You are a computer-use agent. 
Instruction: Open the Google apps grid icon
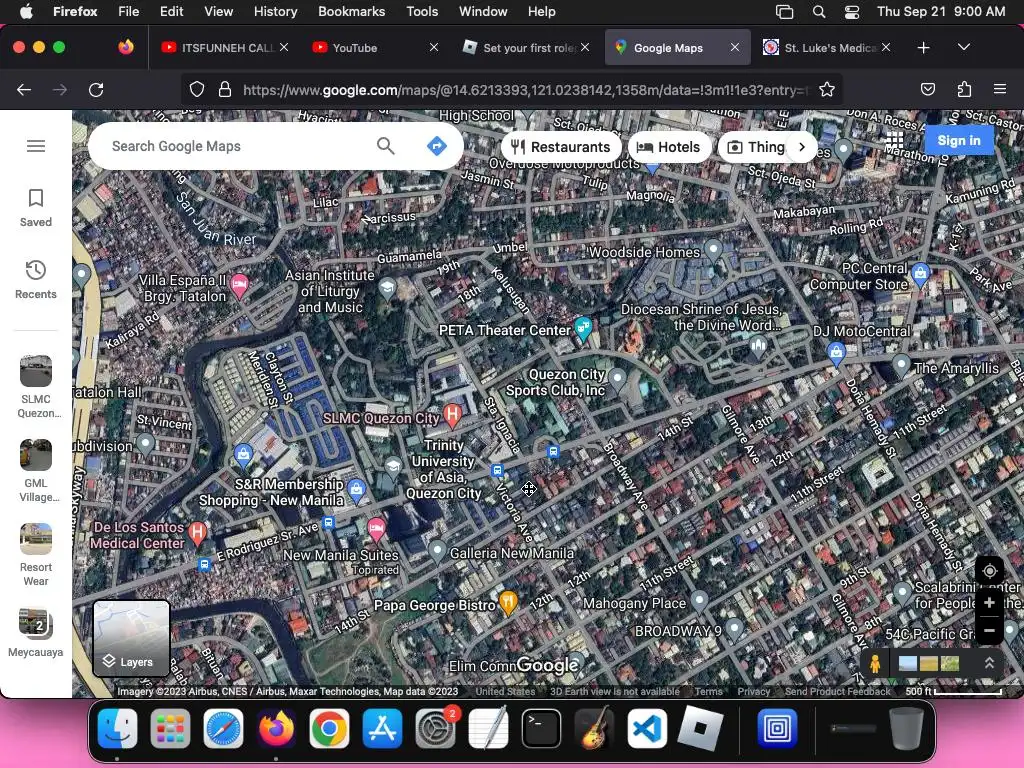(x=894, y=140)
